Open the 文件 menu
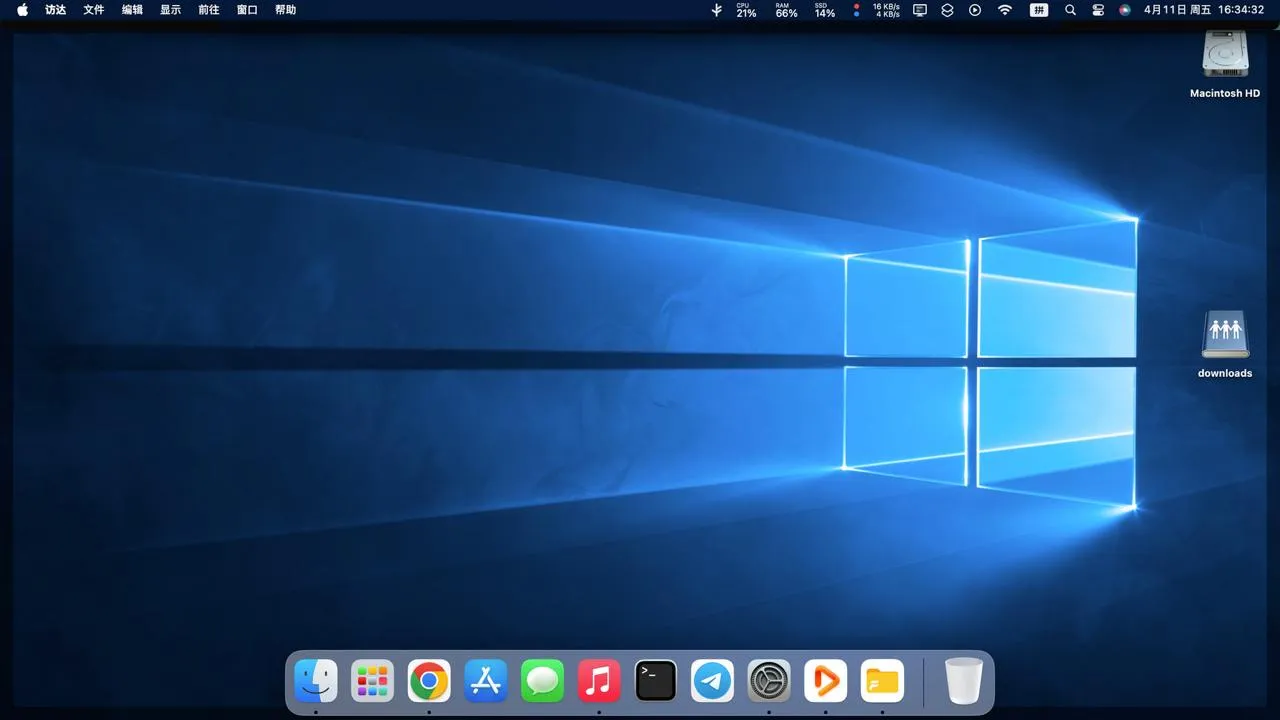1280x720 pixels. tap(94, 10)
